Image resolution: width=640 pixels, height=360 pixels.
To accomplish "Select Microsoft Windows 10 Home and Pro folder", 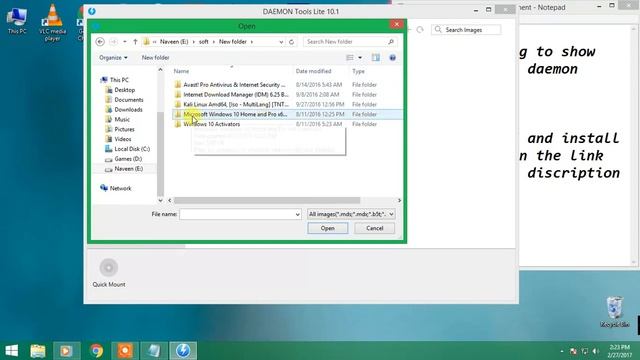I will coord(287,114).
